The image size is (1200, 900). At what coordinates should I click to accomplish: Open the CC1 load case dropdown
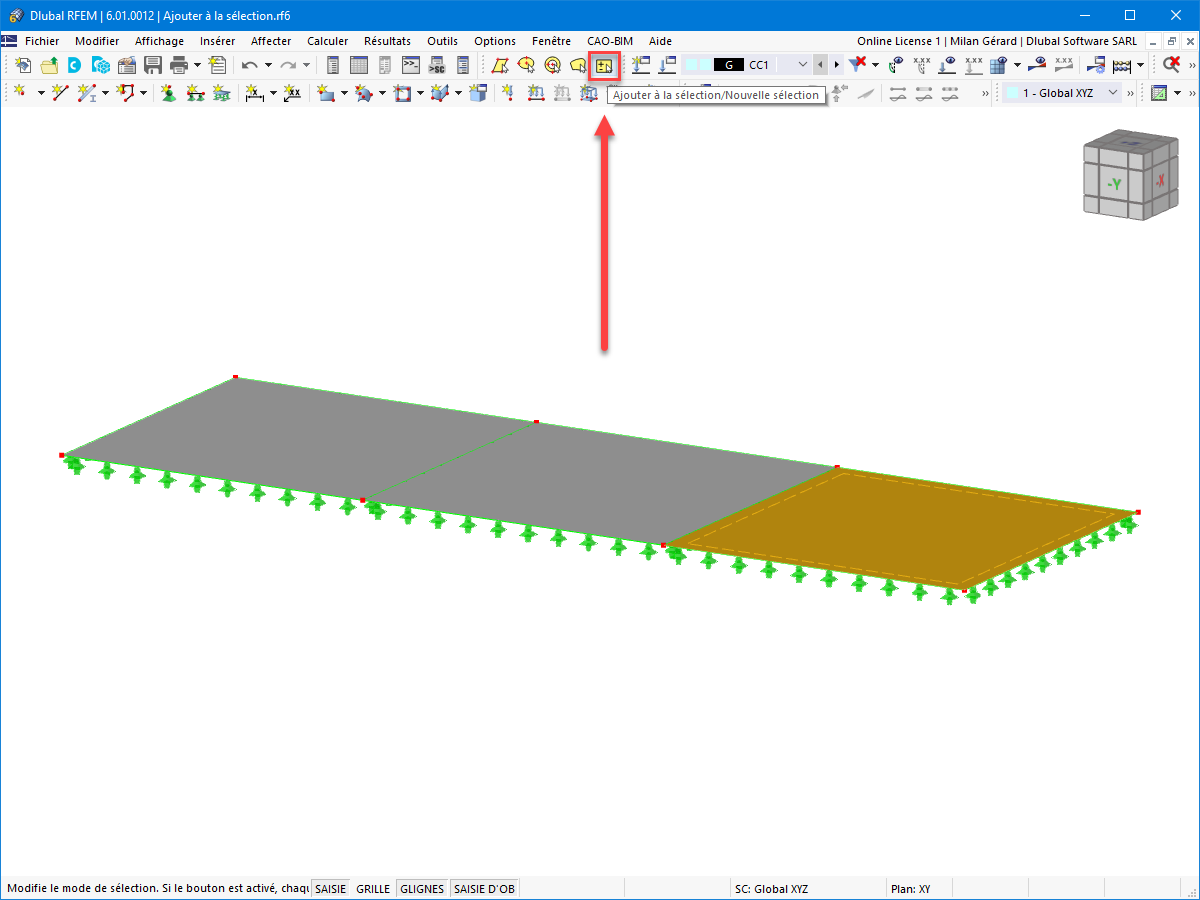802,65
